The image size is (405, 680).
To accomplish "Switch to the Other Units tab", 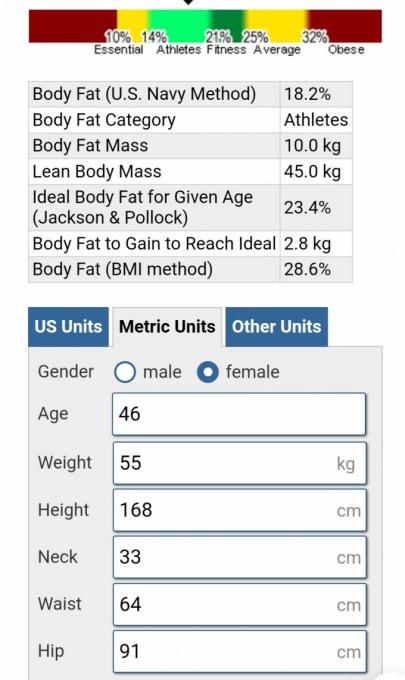I will 277,327.
